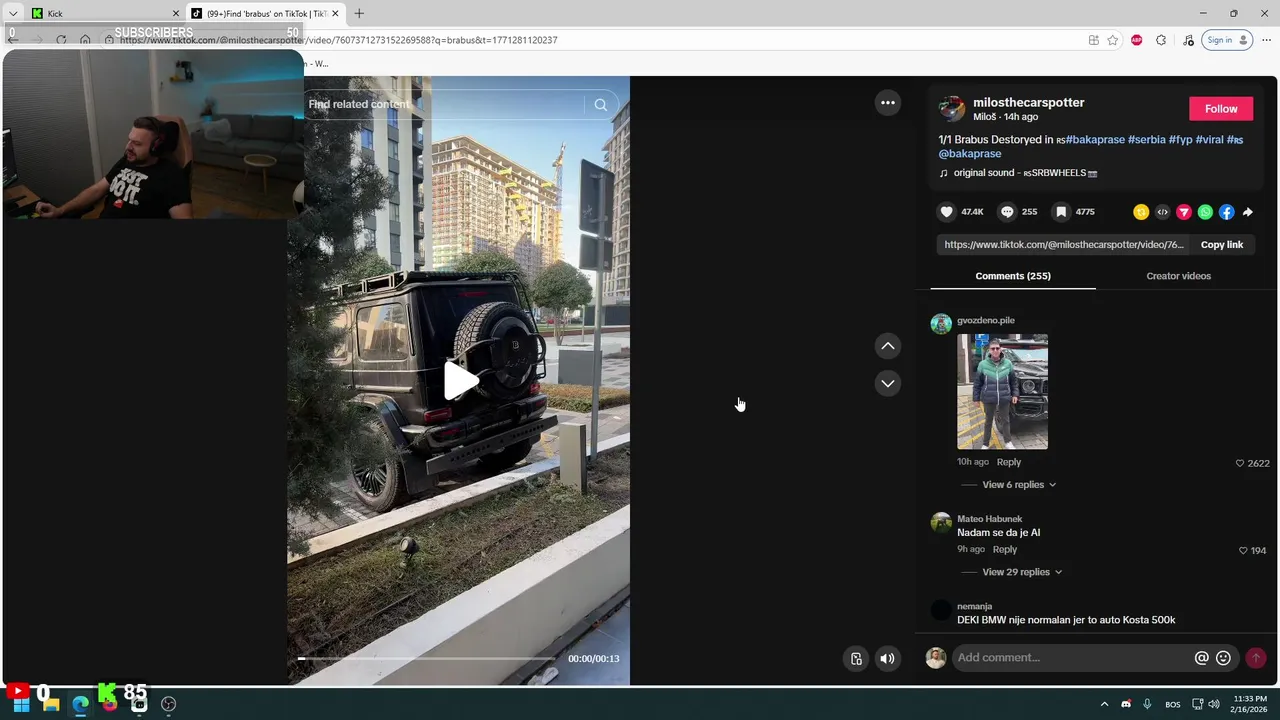1280x720 pixels.
Task: Close the Kick browser tab
Action: point(176,13)
